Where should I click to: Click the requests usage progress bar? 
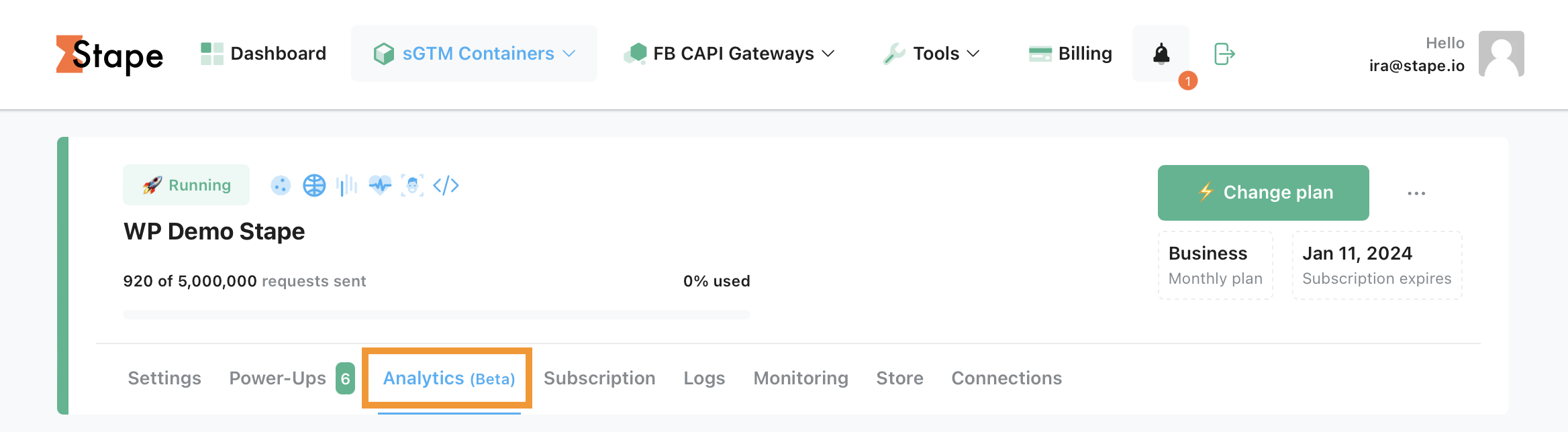(436, 315)
